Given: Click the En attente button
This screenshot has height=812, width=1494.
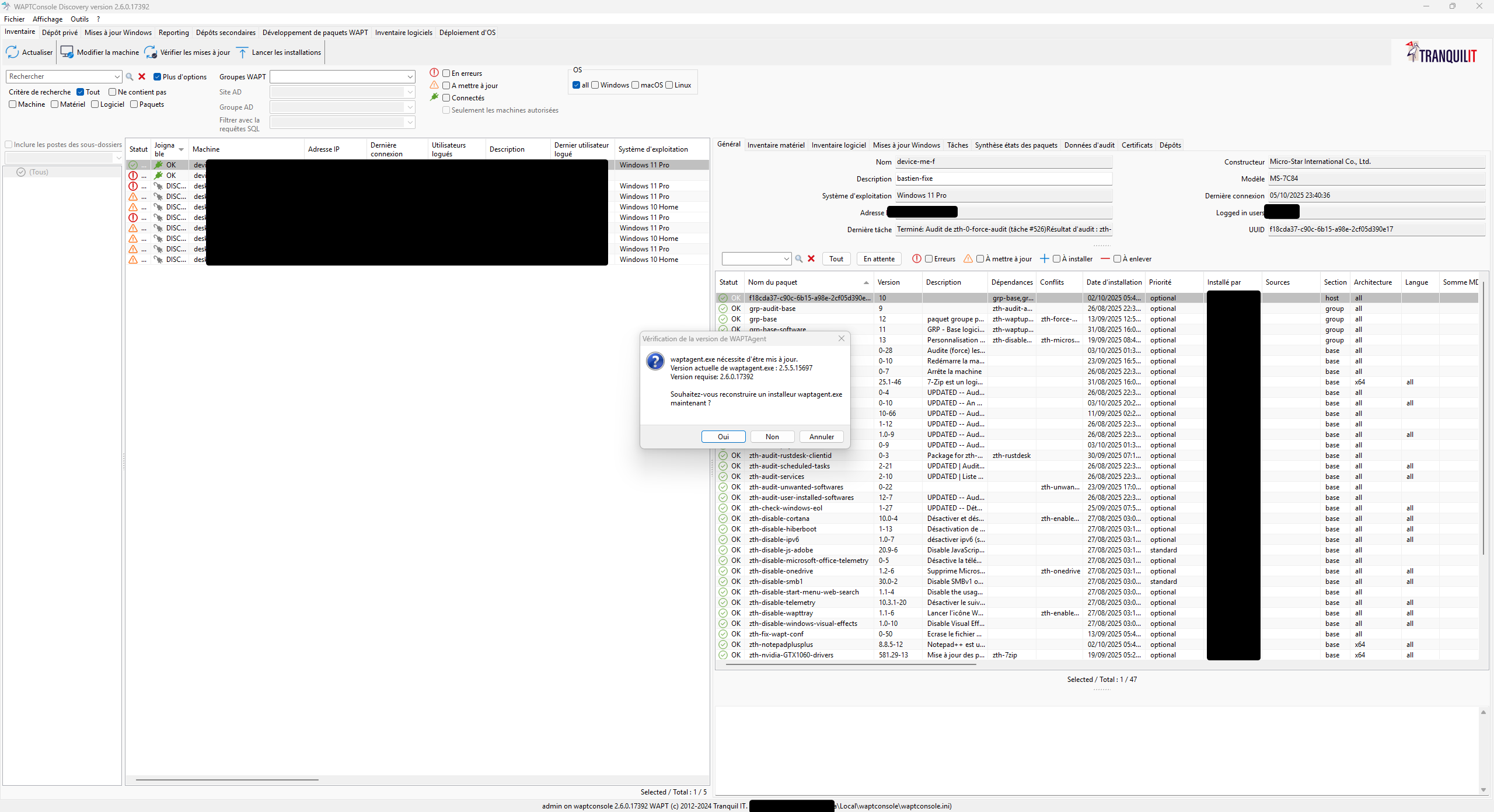Looking at the screenshot, I should 879,259.
